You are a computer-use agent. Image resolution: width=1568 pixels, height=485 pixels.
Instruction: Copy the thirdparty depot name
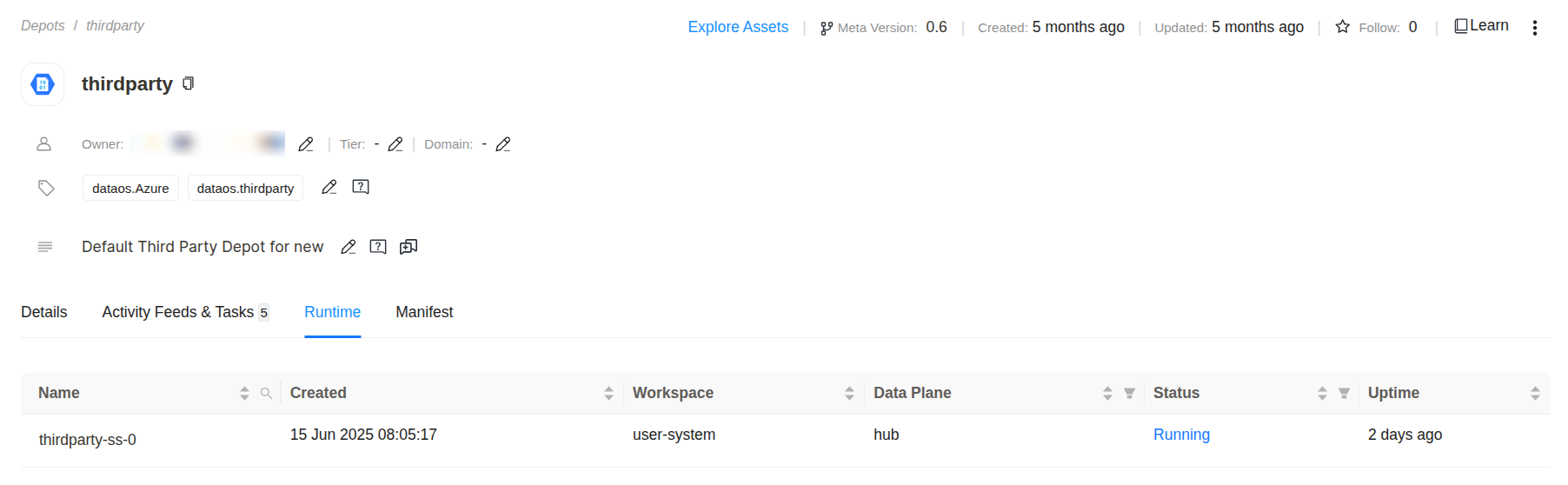(x=188, y=83)
